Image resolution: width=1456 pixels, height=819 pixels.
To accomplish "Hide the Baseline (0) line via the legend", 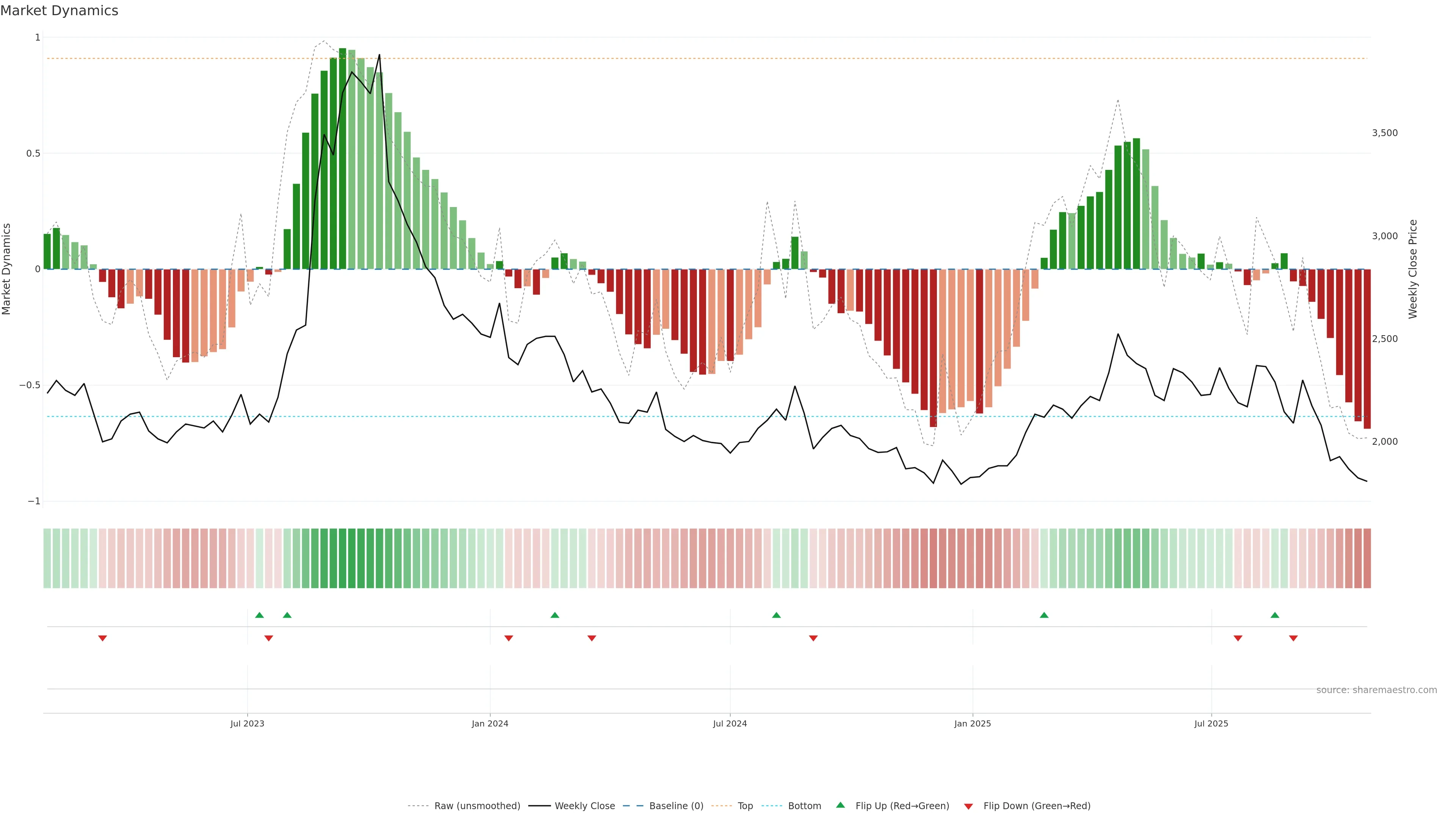I will click(x=676, y=806).
